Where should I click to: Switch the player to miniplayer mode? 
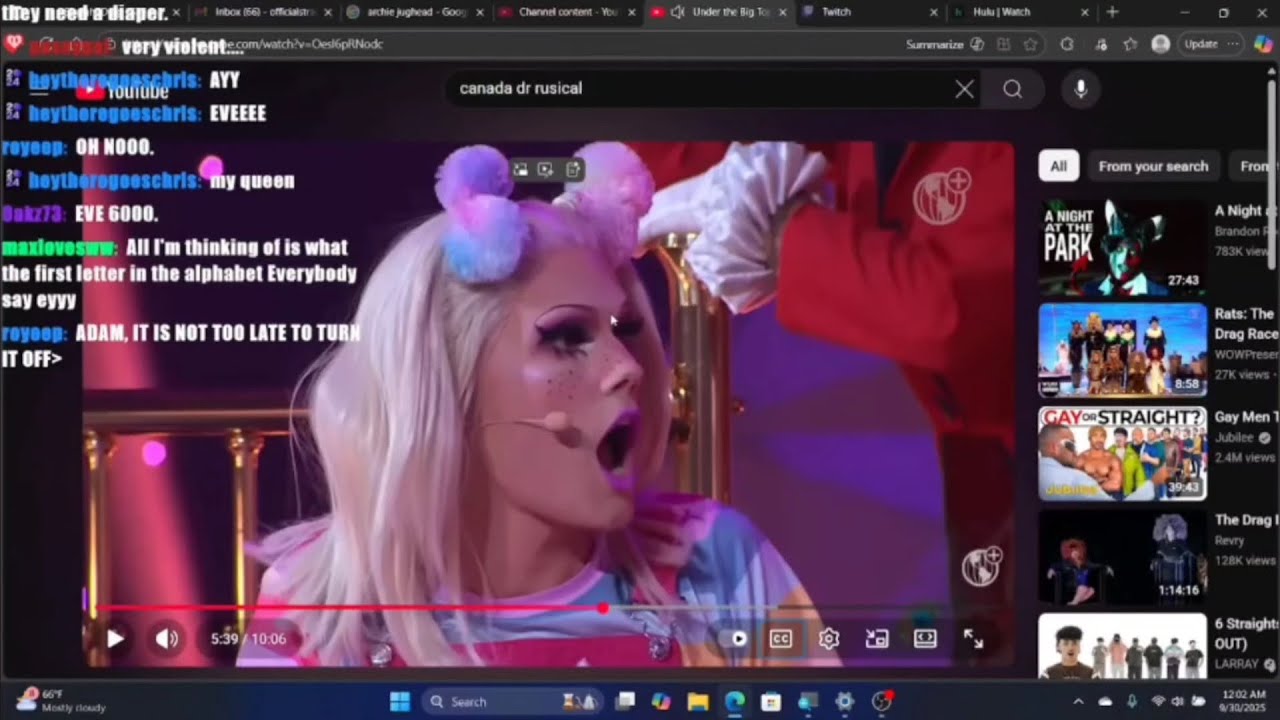pyautogui.click(x=877, y=639)
